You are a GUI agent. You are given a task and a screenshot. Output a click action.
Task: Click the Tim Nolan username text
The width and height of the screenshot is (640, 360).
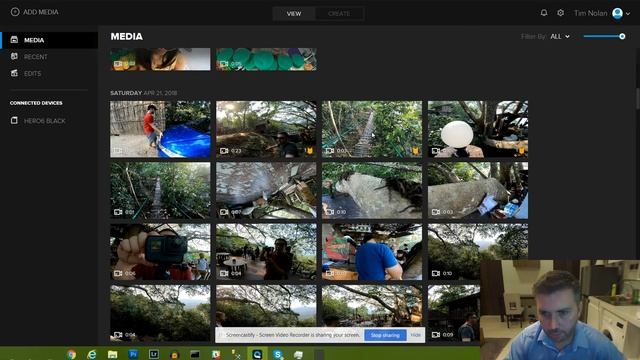click(590, 13)
